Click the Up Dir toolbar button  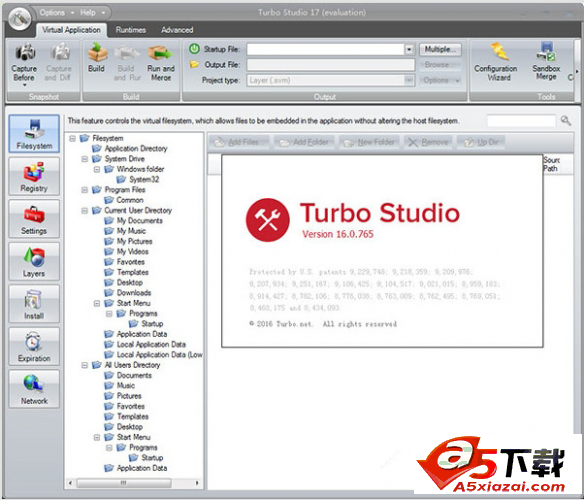coord(481,142)
